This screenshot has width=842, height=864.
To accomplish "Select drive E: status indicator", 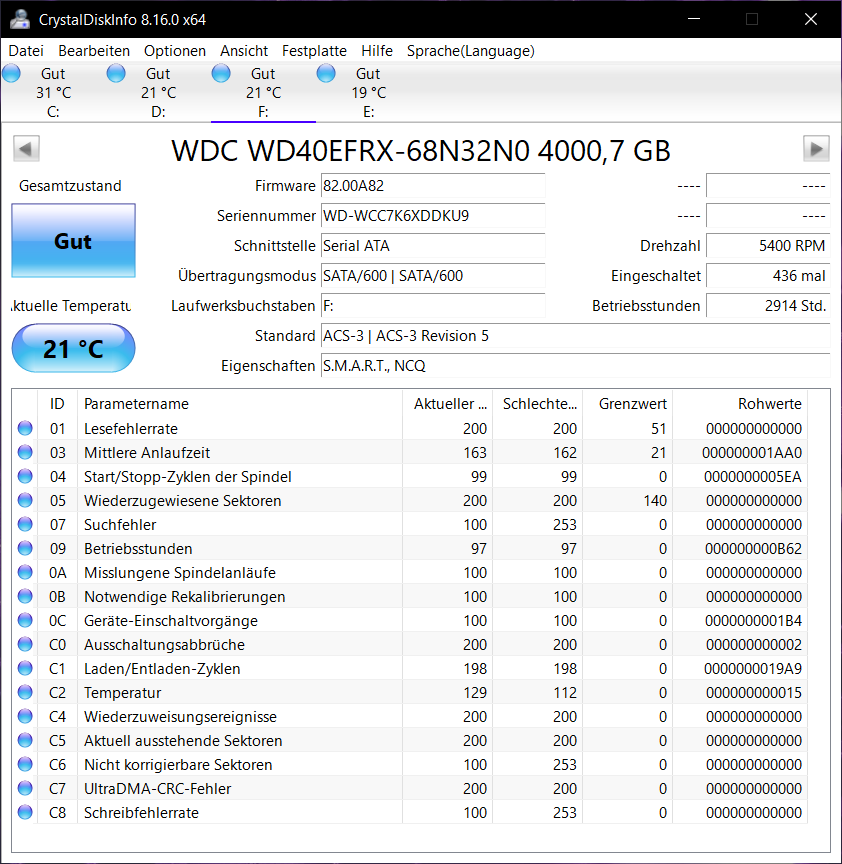I will click(x=326, y=73).
